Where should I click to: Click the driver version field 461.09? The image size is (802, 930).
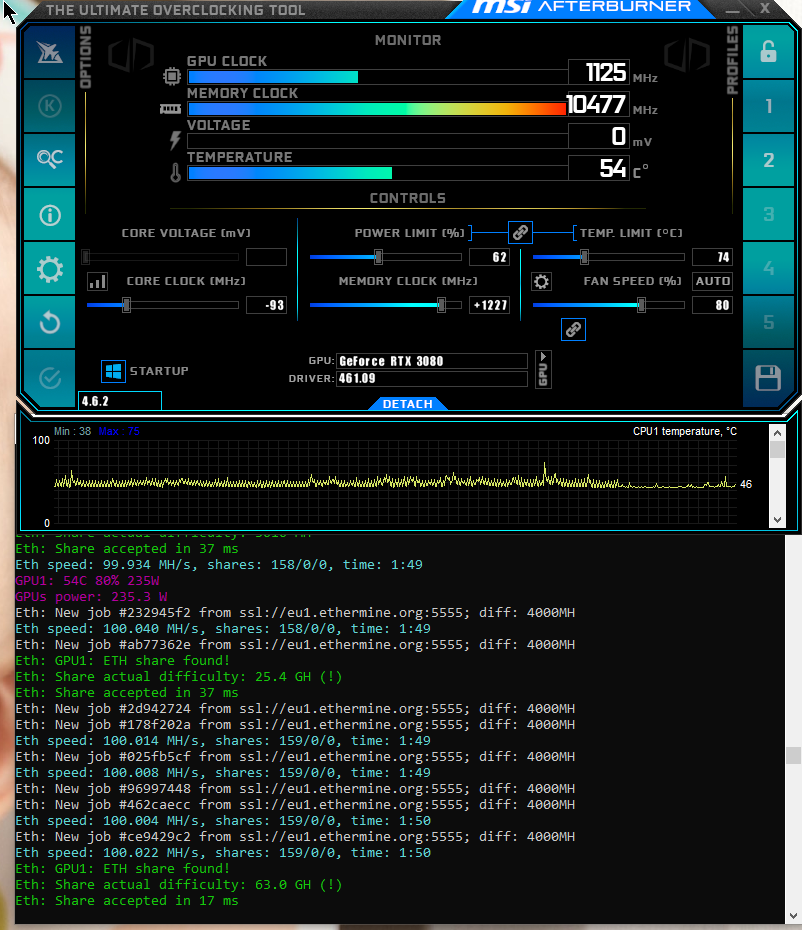coord(432,378)
